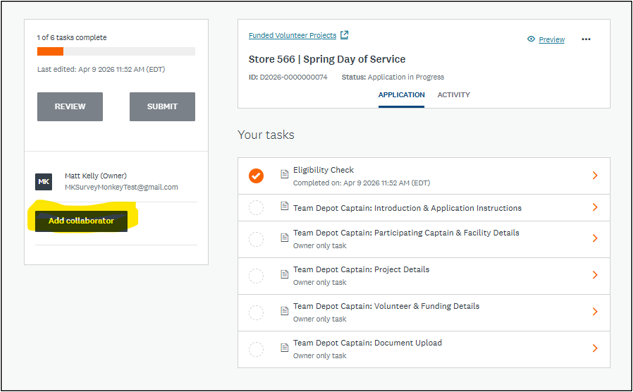Screen dimensions: 633x392
Task: Click the orange task progress bar
Action: (x=50, y=51)
